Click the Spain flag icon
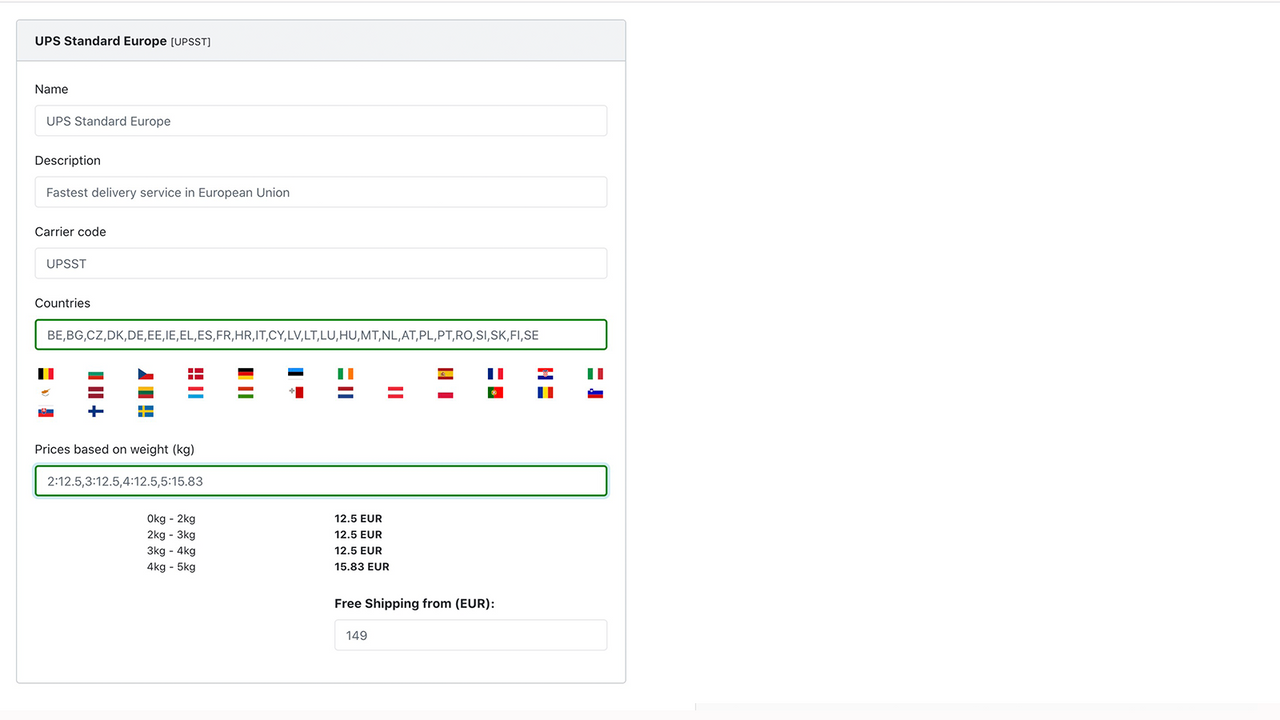The image size is (1280, 720). [x=445, y=374]
